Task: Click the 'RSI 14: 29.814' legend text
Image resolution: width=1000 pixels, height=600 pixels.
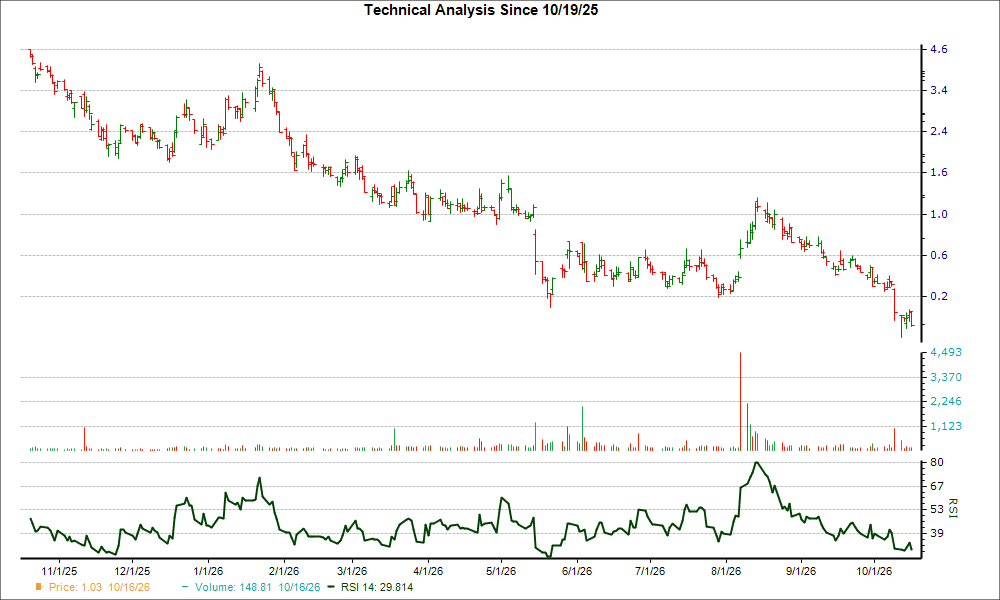Action: pos(377,587)
